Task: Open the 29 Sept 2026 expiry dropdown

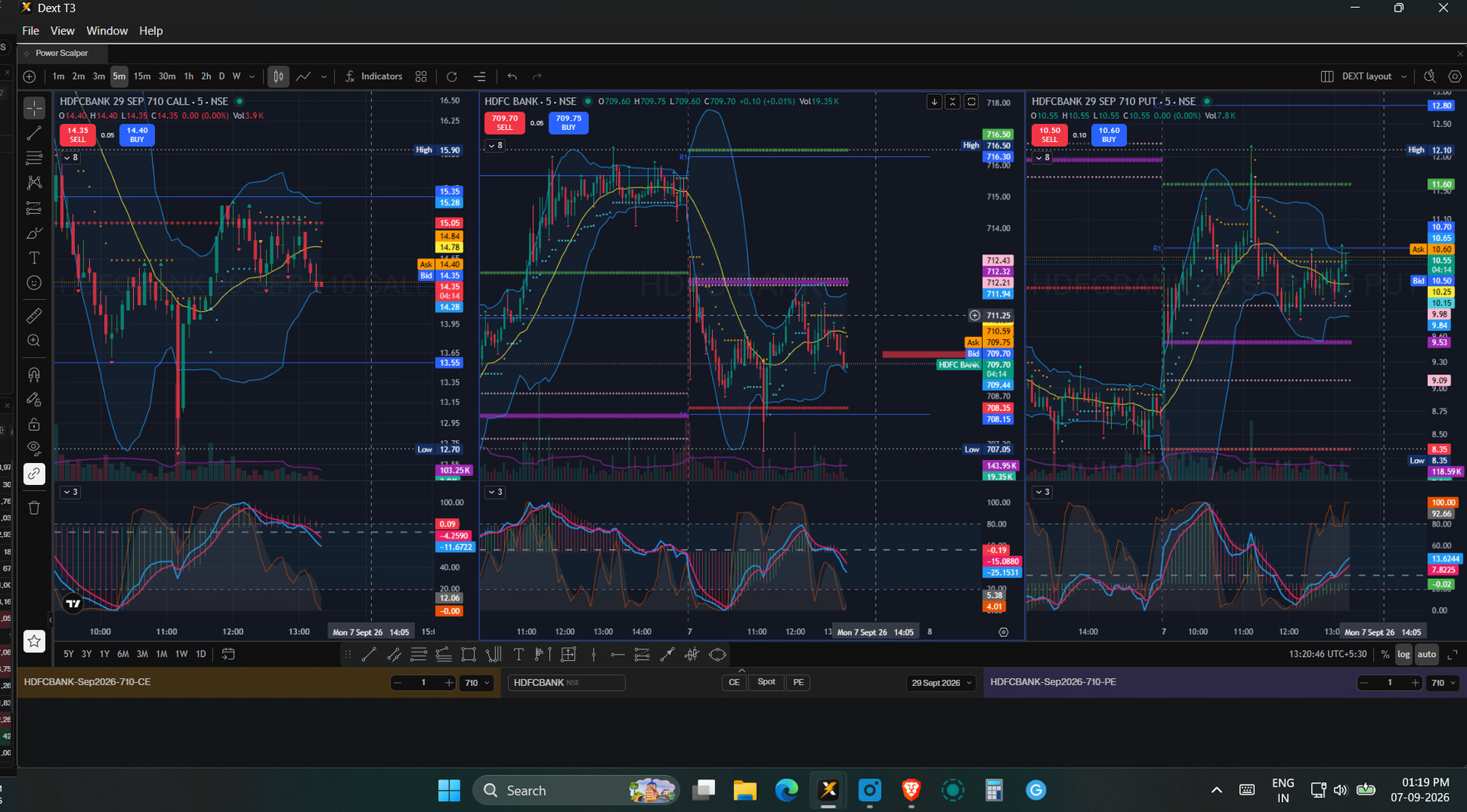Action: click(x=941, y=684)
